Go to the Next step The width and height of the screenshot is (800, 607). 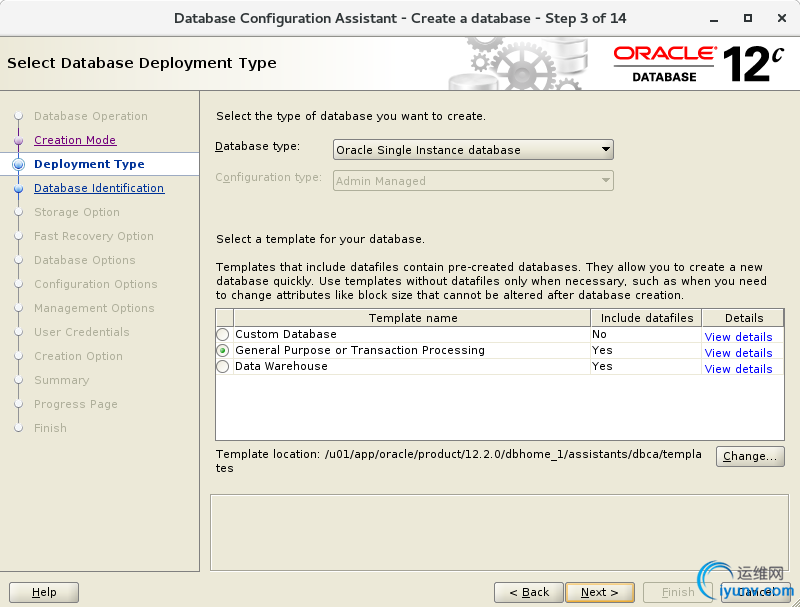coord(600,592)
